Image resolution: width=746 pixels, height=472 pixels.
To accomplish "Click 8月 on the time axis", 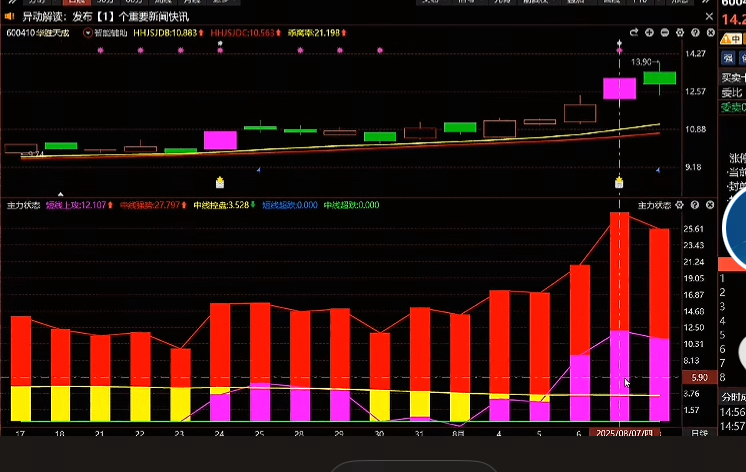I will [458, 433].
